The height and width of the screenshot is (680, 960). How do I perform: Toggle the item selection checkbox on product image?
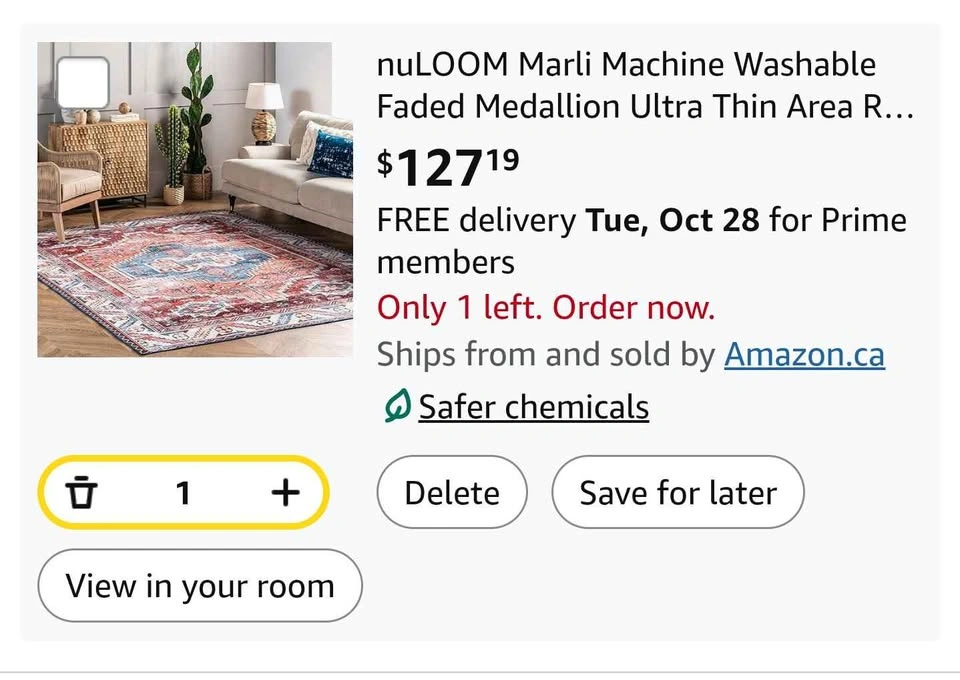pos(83,83)
